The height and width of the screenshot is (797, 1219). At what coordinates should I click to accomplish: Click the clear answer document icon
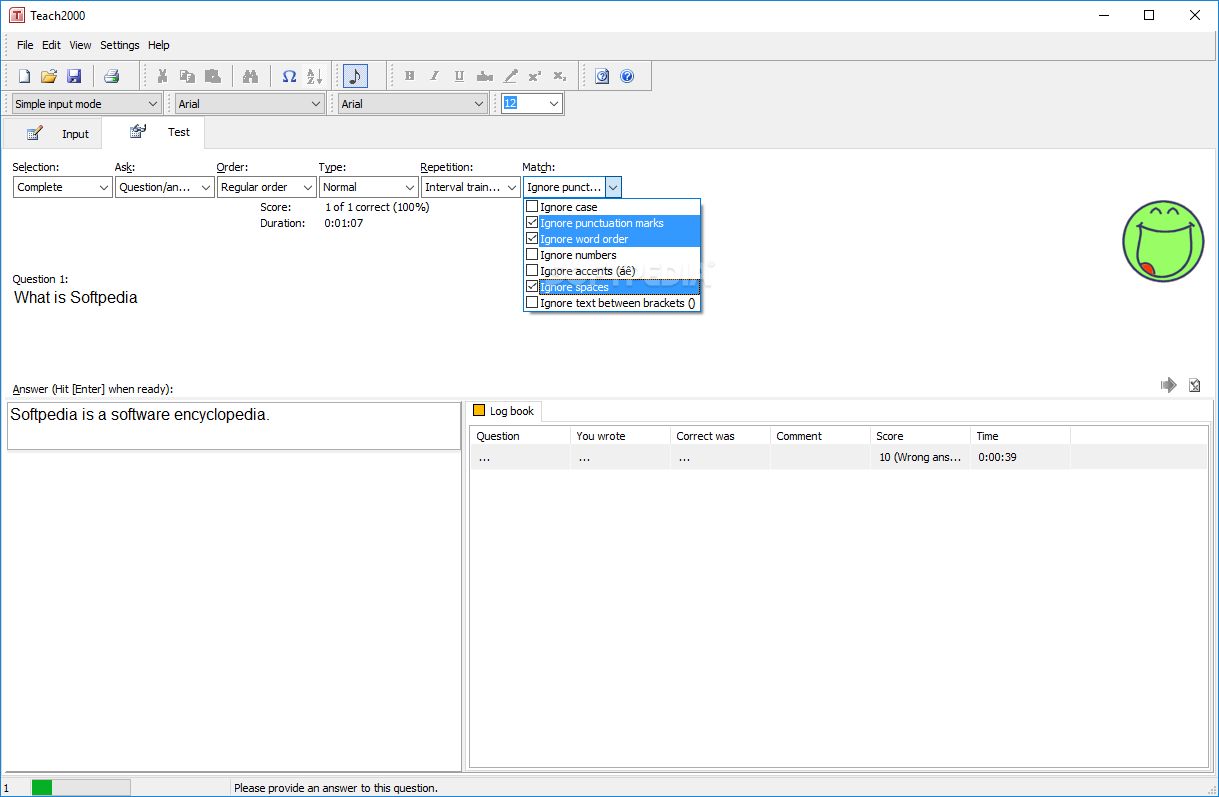tap(1194, 385)
